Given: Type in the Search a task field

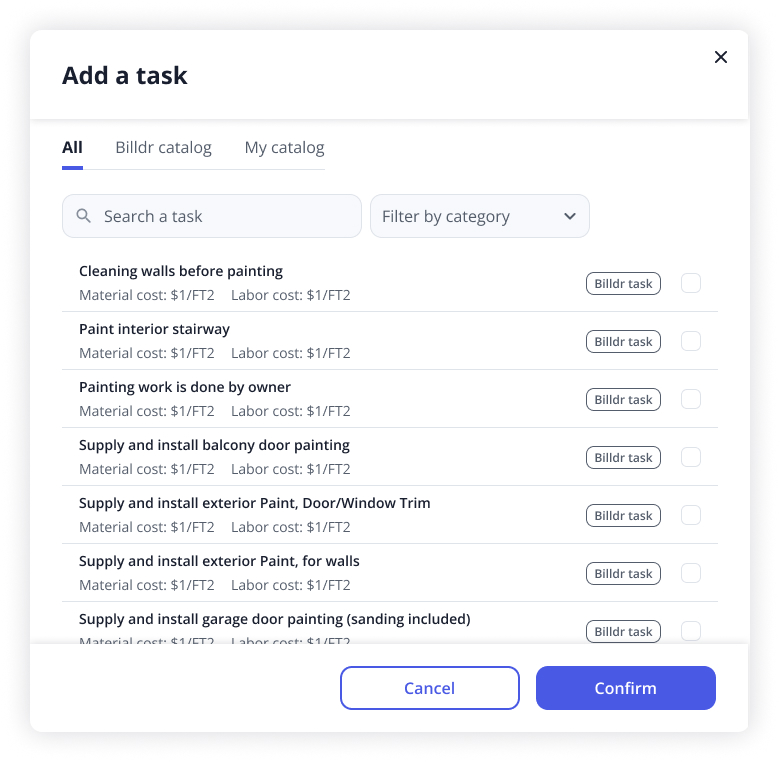Looking at the screenshot, I should point(225,216).
